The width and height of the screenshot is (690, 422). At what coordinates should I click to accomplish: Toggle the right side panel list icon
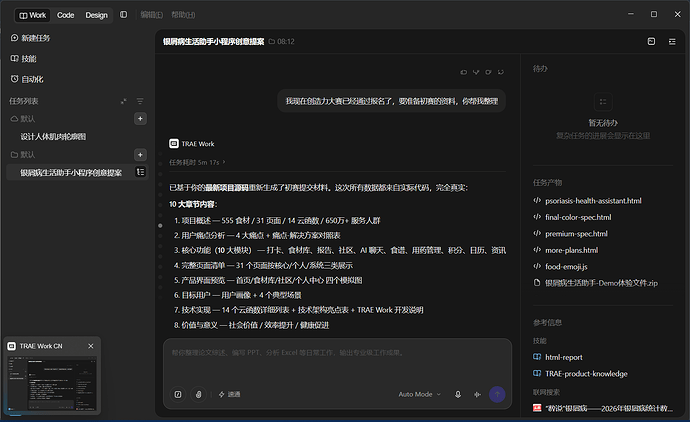(672, 41)
